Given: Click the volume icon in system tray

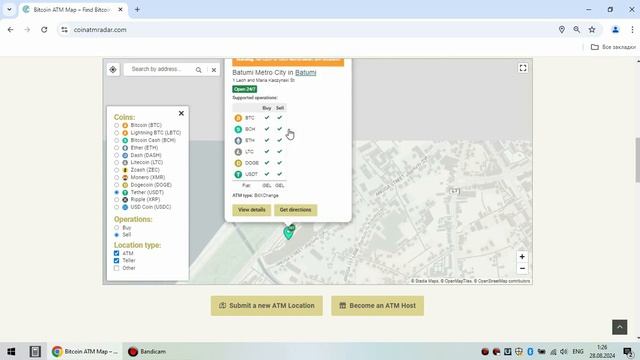Looking at the screenshot, I should [564, 351].
